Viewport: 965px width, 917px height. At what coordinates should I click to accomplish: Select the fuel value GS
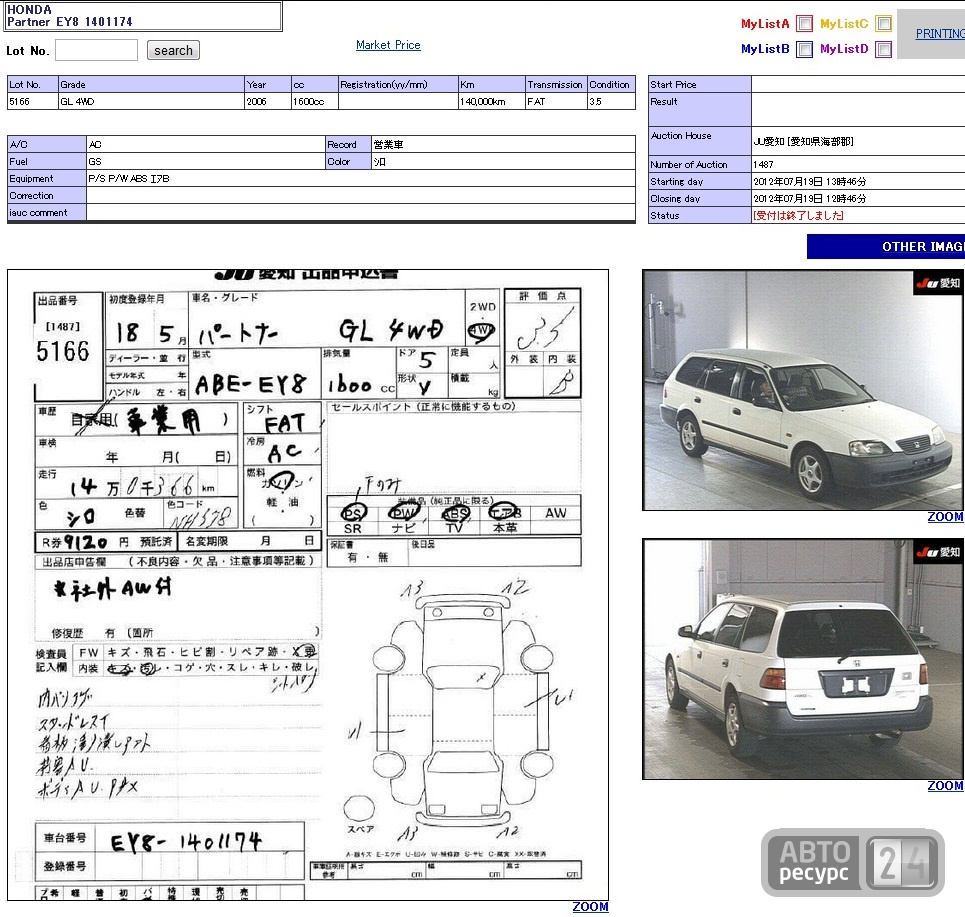pos(95,161)
